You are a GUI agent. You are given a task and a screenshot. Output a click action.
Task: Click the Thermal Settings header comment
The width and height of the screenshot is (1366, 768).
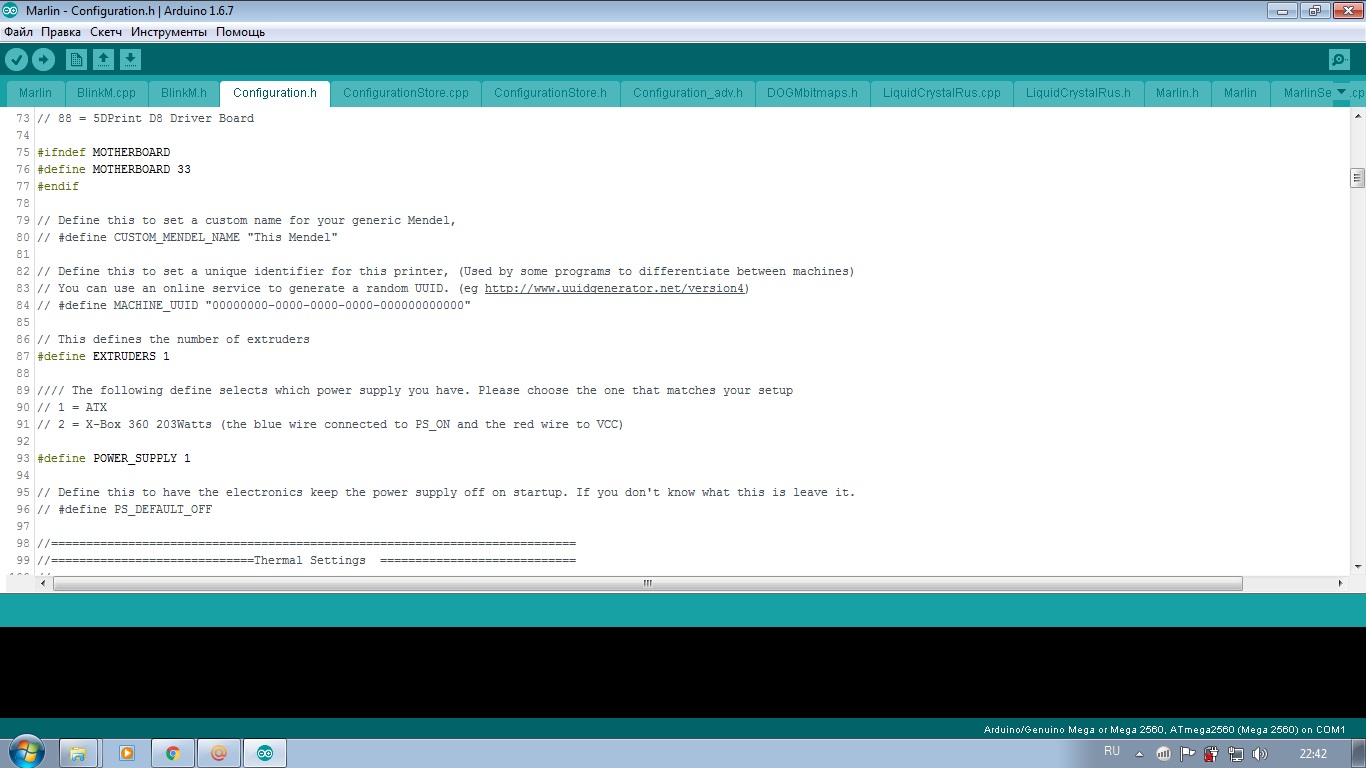pyautogui.click(x=306, y=560)
